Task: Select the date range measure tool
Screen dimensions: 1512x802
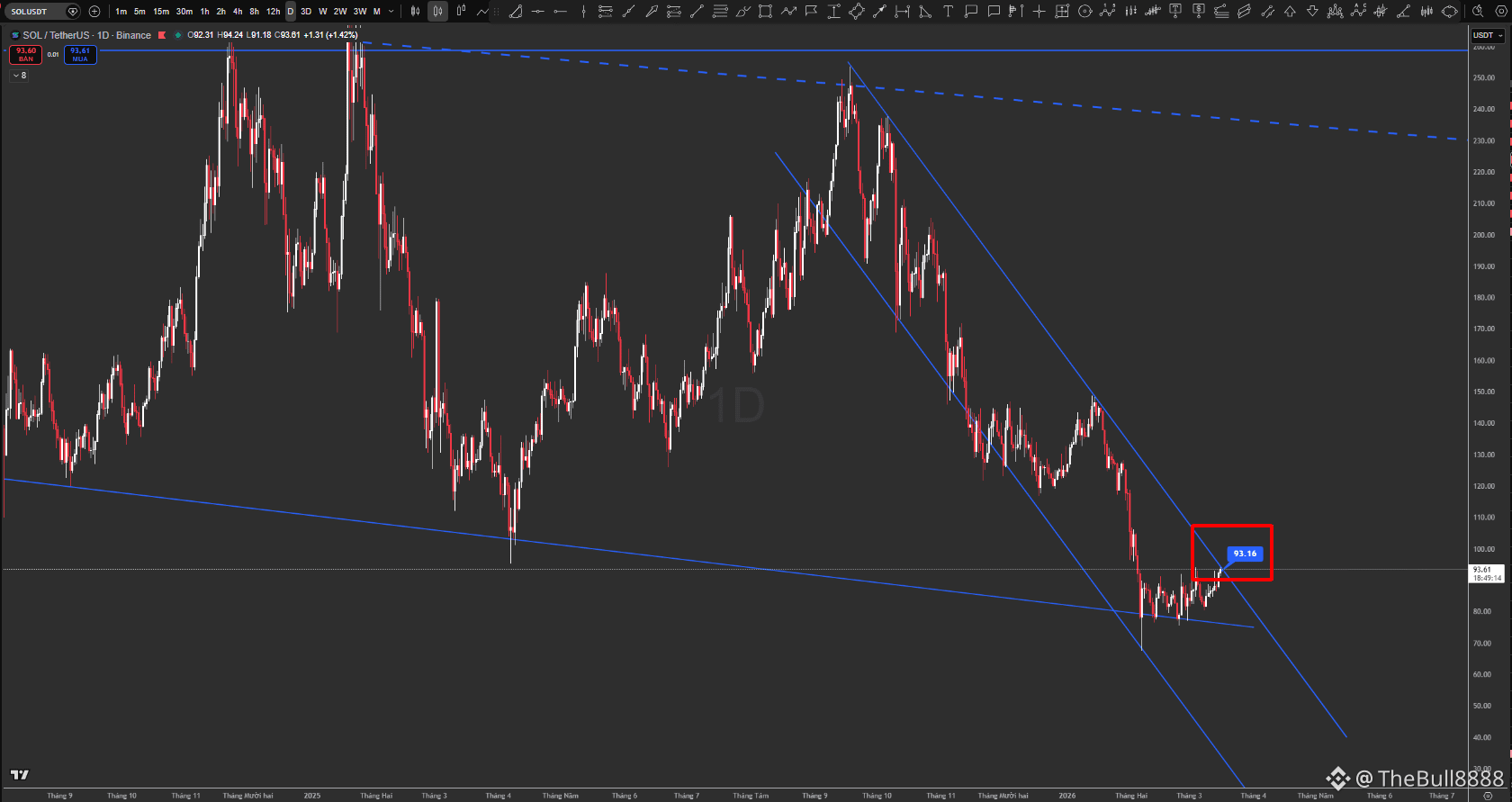Action: (x=902, y=12)
